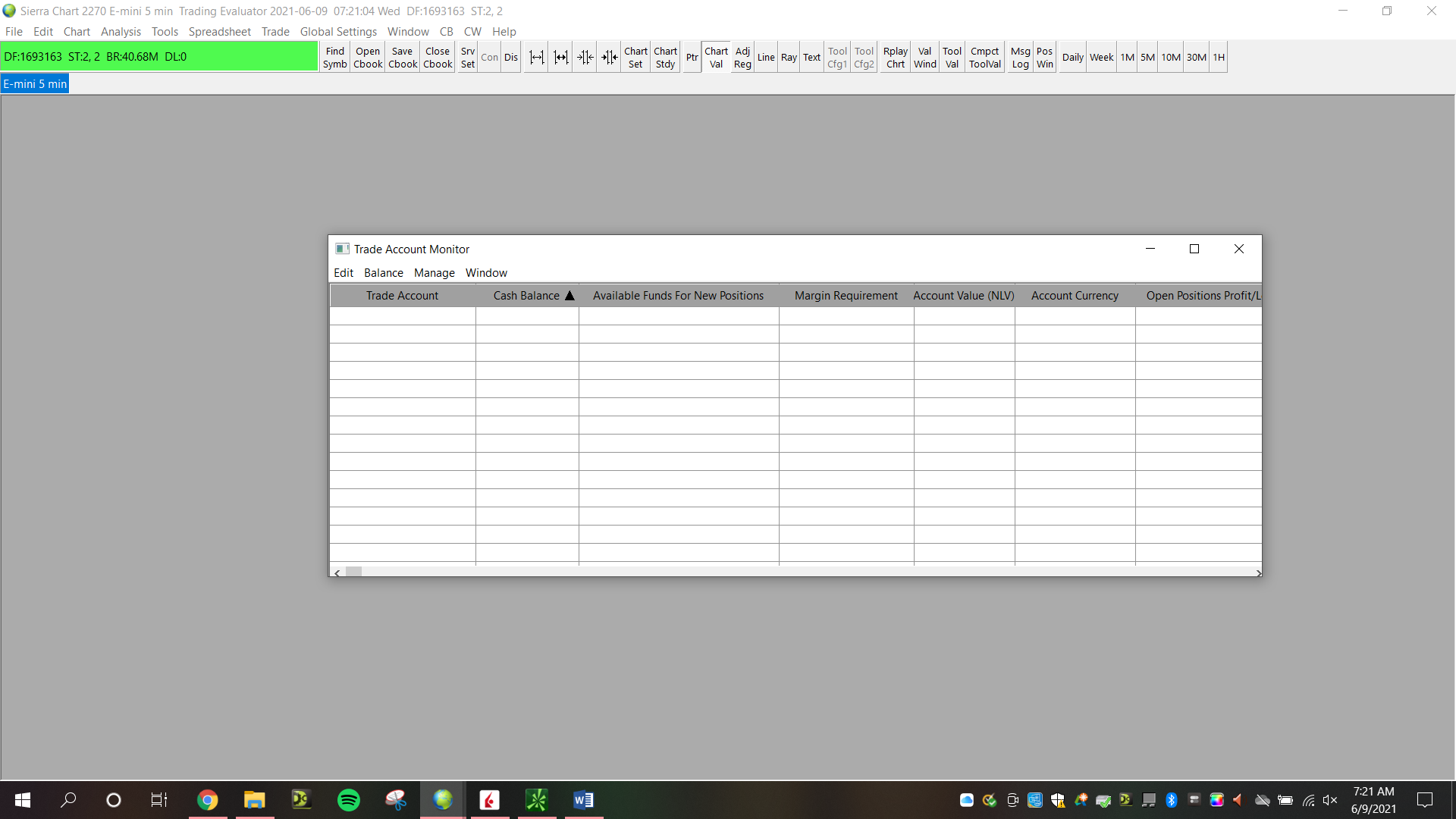The width and height of the screenshot is (1456, 819).
Task: Click the horizontal scrollbar thumb in monitor window
Action: [x=353, y=573]
